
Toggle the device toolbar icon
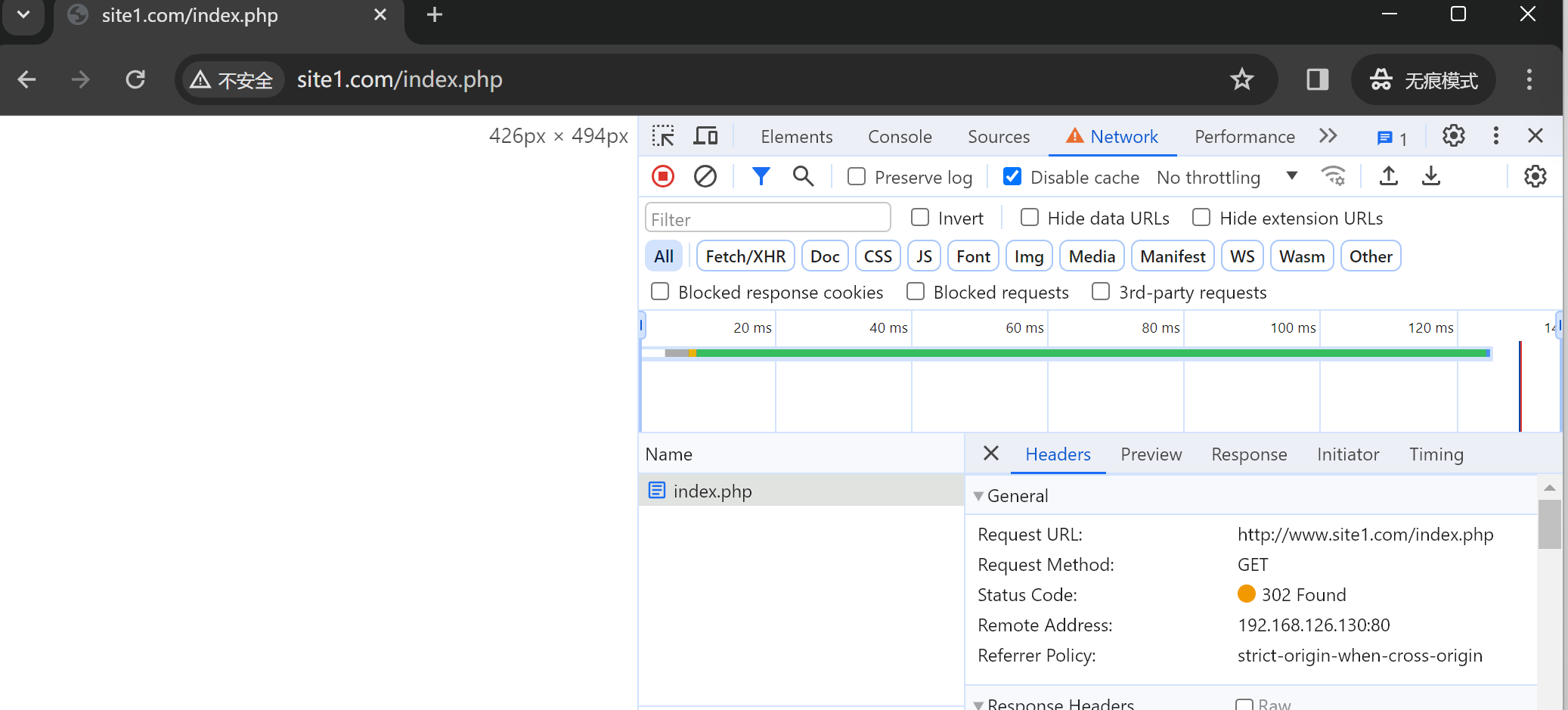pos(705,136)
